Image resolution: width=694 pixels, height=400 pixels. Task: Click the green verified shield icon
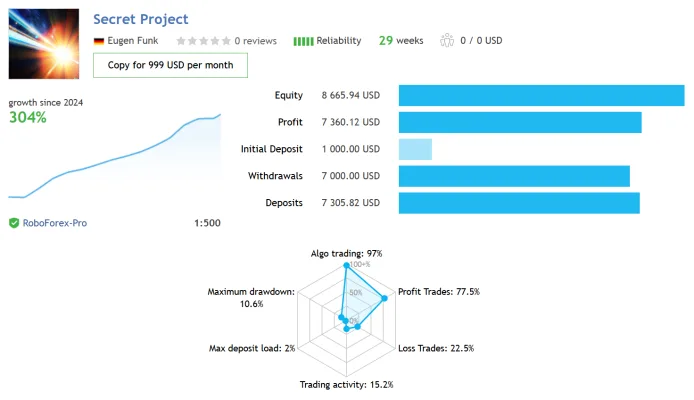[x=14, y=223]
